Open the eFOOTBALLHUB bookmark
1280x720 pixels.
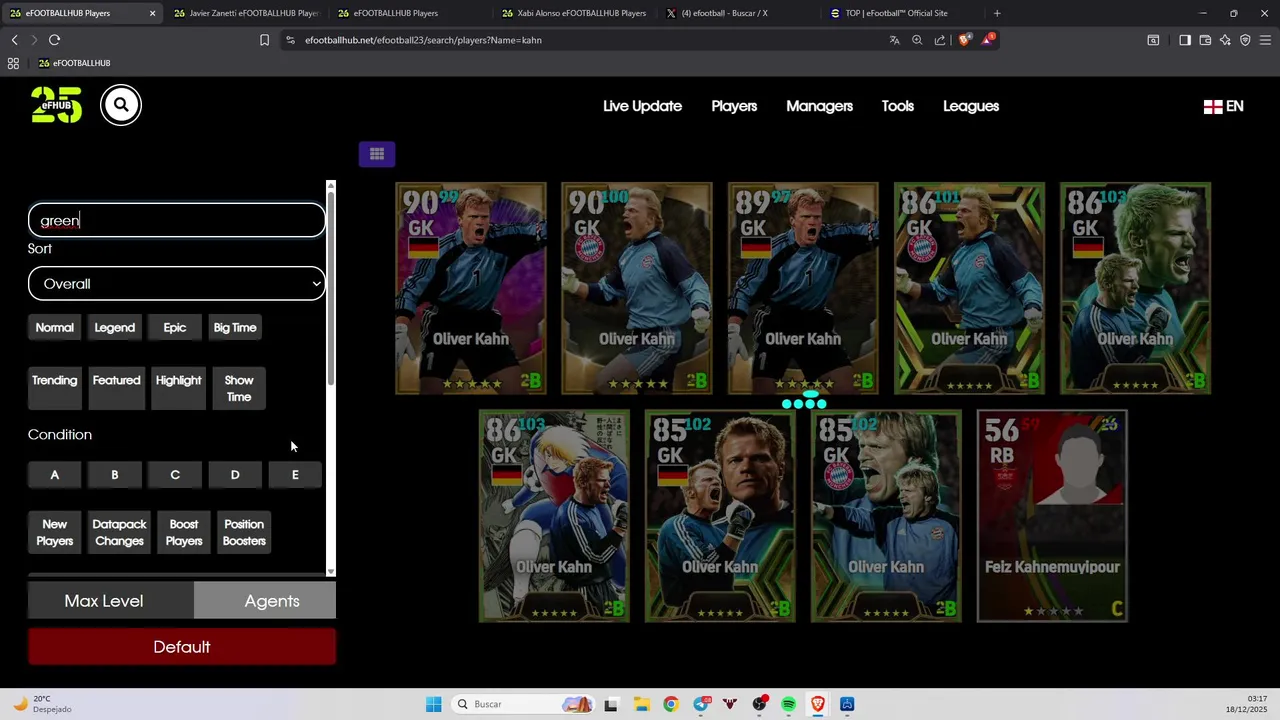click(x=75, y=63)
